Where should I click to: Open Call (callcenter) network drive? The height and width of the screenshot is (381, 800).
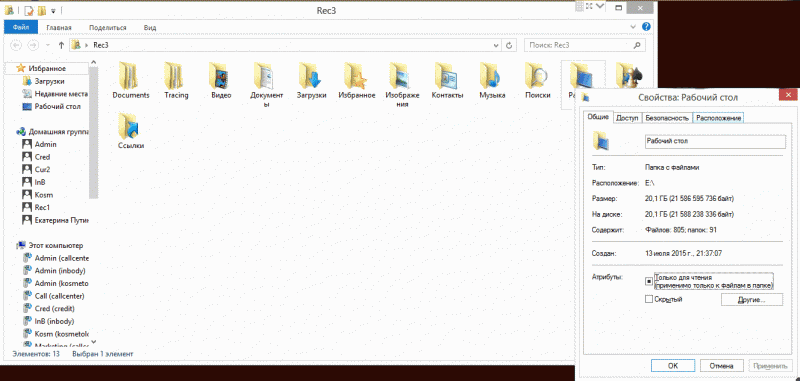pos(54,296)
